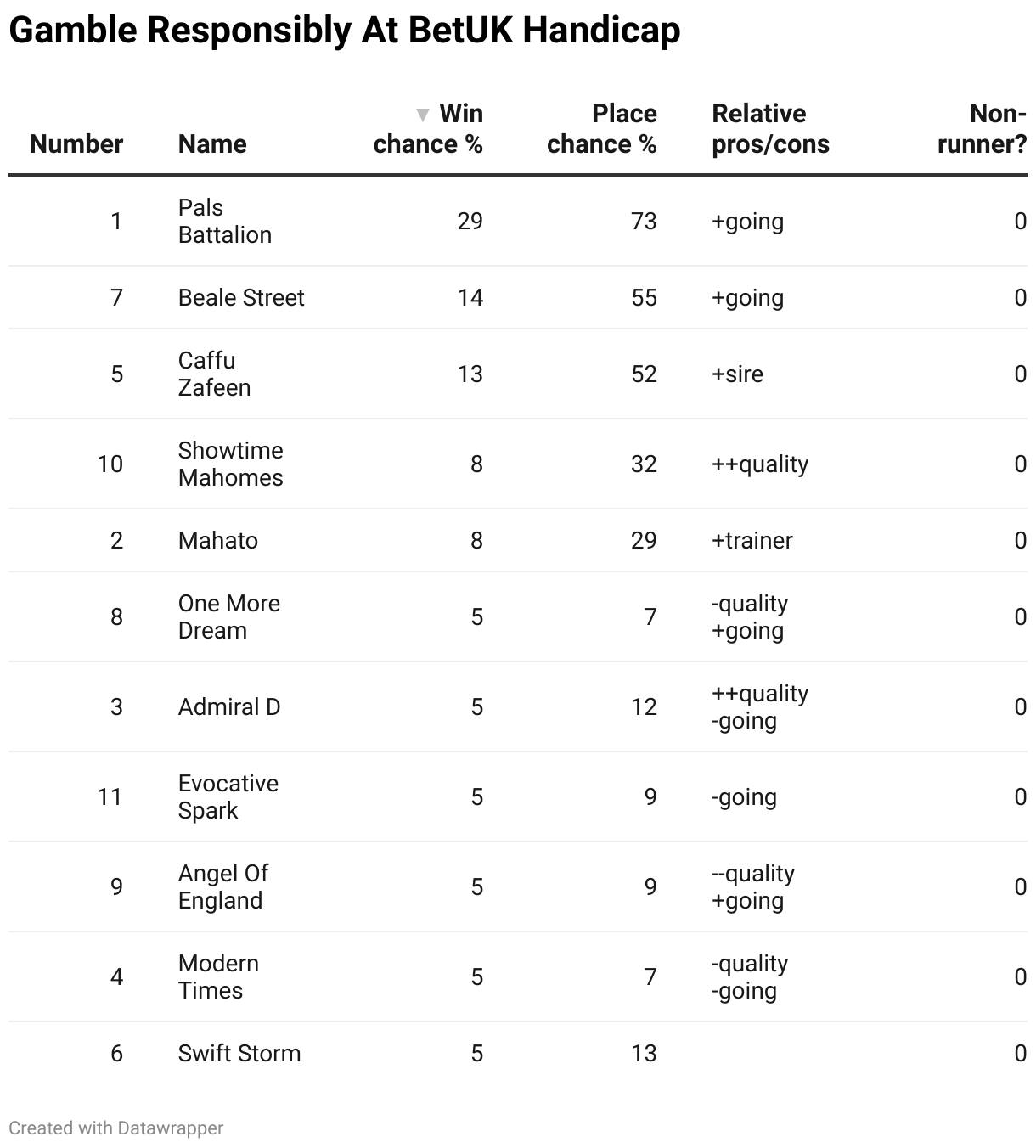This screenshot has width=1036, height=1148.
Task: Click the chart title Gamble Responsibly At BetUK Handicap
Action: click(345, 31)
